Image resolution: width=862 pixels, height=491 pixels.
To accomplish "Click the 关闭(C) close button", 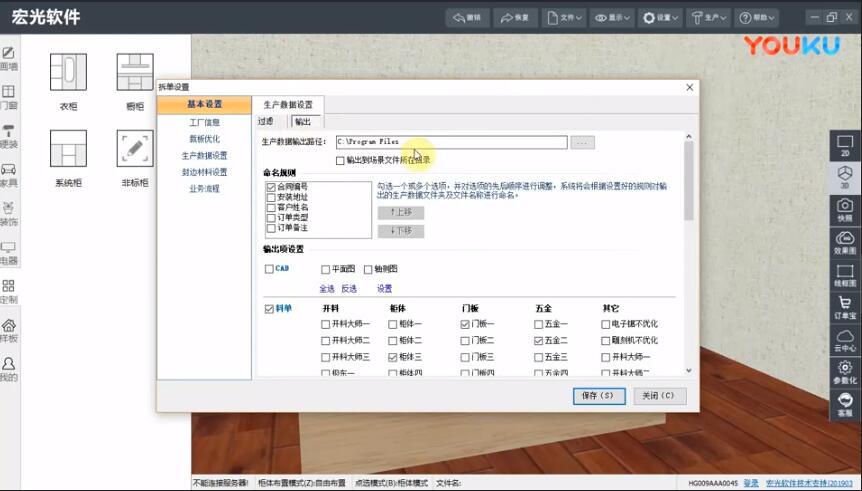I will (x=660, y=396).
